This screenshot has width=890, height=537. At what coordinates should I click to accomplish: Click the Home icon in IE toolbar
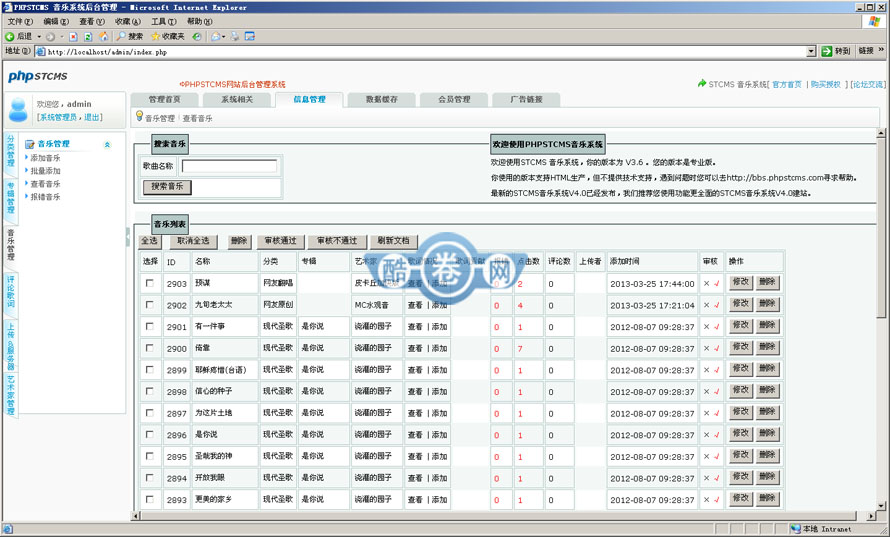pyautogui.click(x=103, y=36)
